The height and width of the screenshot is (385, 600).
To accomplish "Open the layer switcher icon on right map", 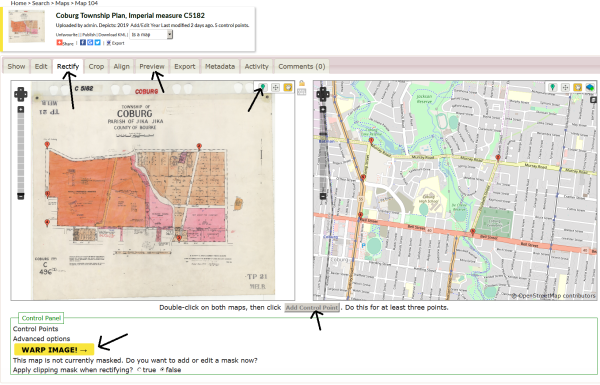I will point(590,87).
